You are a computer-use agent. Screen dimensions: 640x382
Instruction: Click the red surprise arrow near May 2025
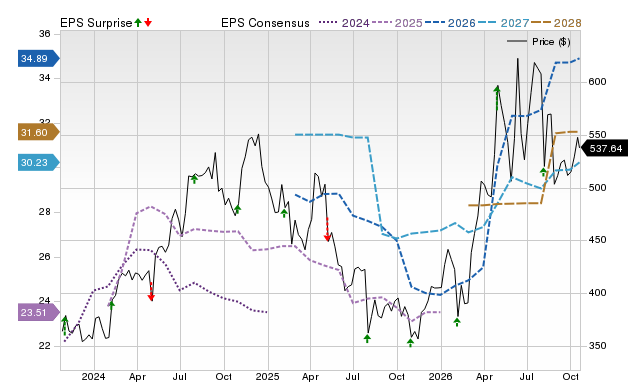327,230
